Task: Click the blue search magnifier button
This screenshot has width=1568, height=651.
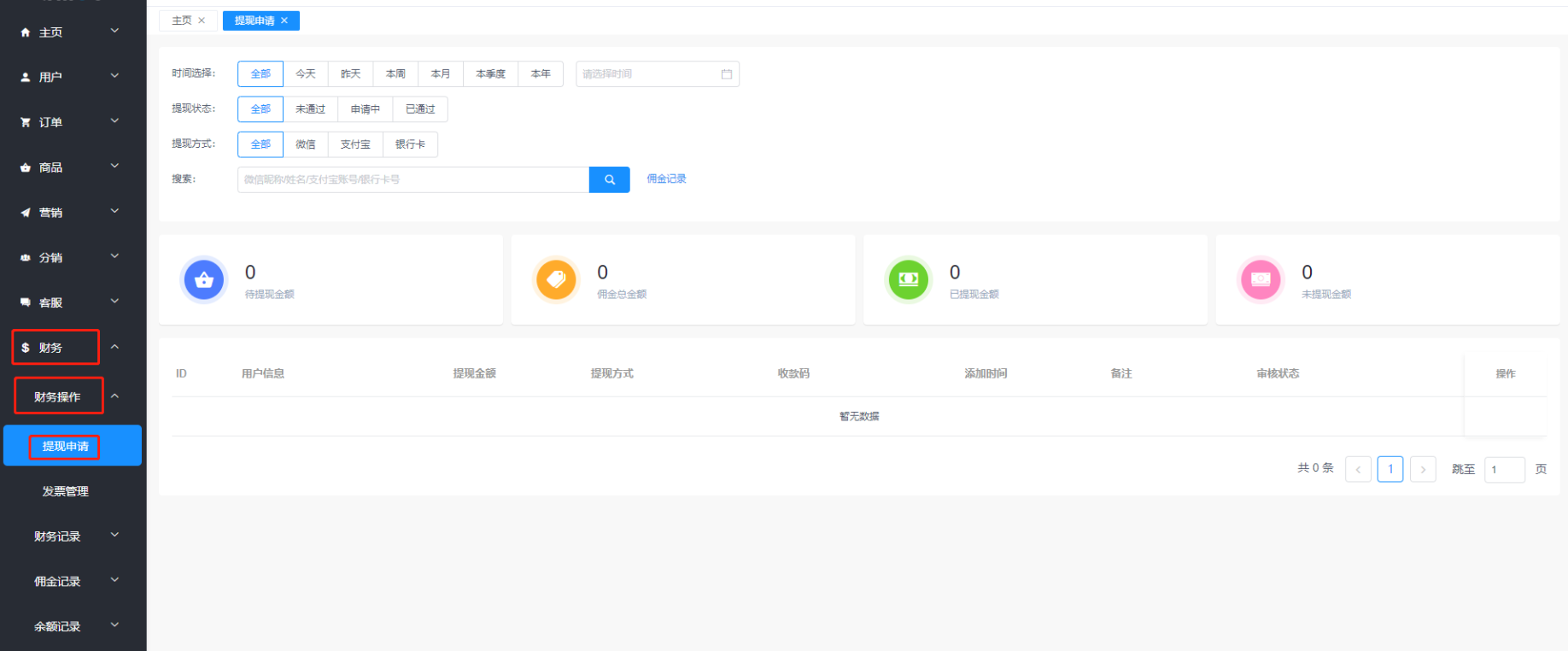Action: coord(609,179)
